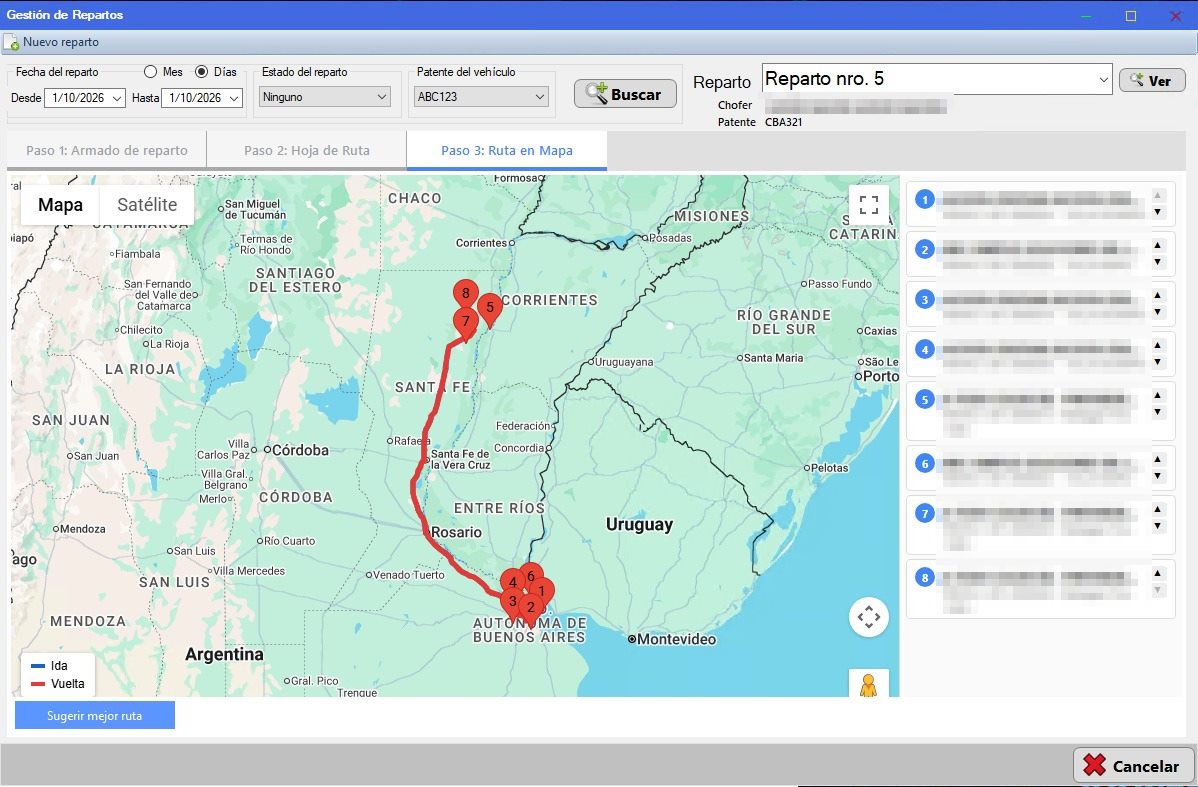The width and height of the screenshot is (1198, 787).
Task: Click map marker number 4
Action: (513, 581)
